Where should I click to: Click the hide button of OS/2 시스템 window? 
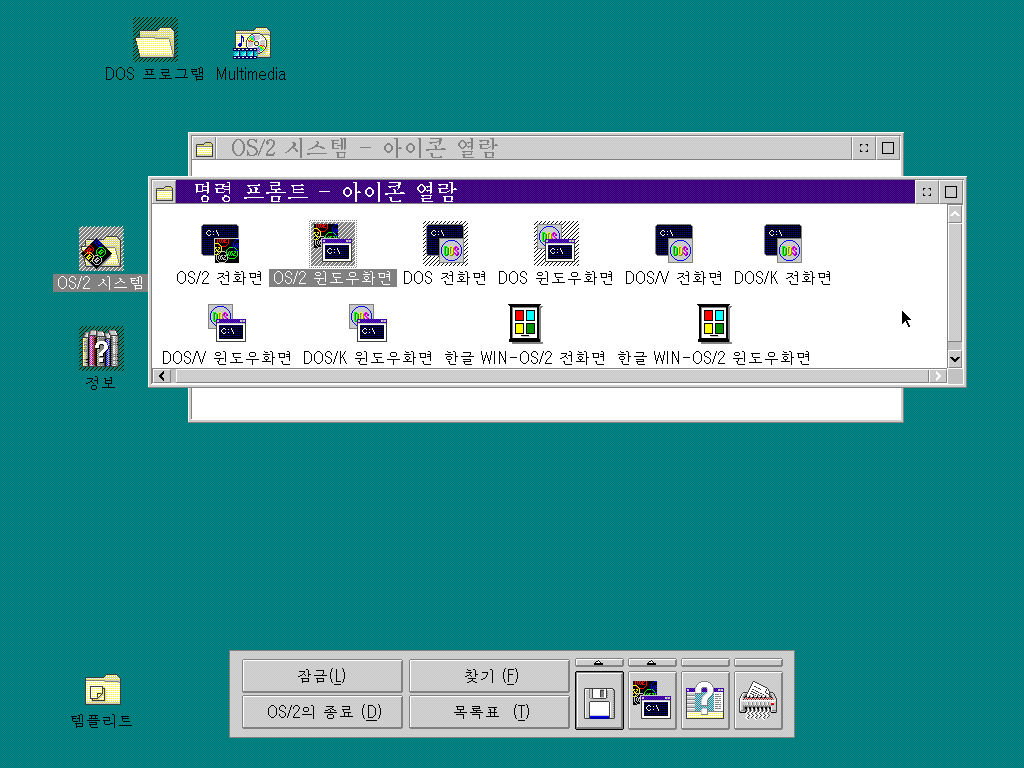click(864, 148)
